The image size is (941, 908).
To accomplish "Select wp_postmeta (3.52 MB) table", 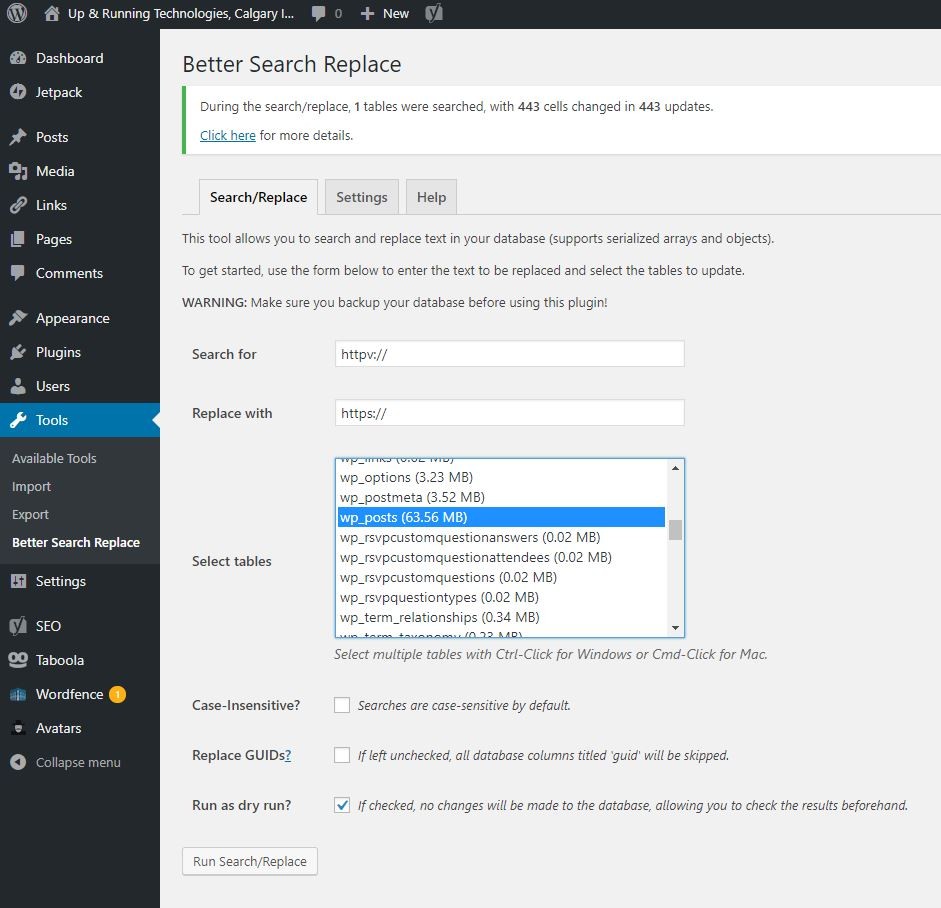I will click(501, 497).
